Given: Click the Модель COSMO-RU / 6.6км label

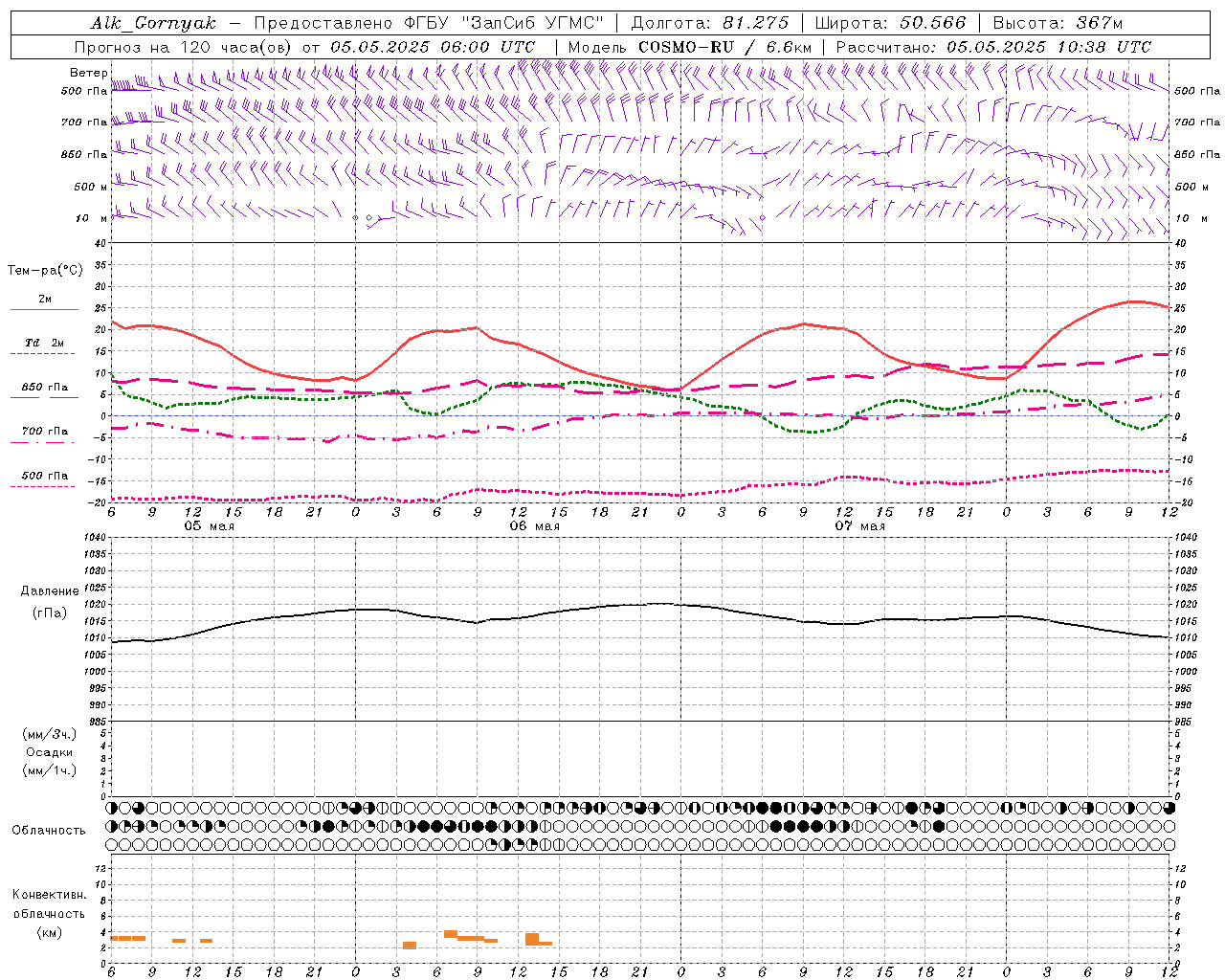Looking at the screenshot, I should 690,47.
